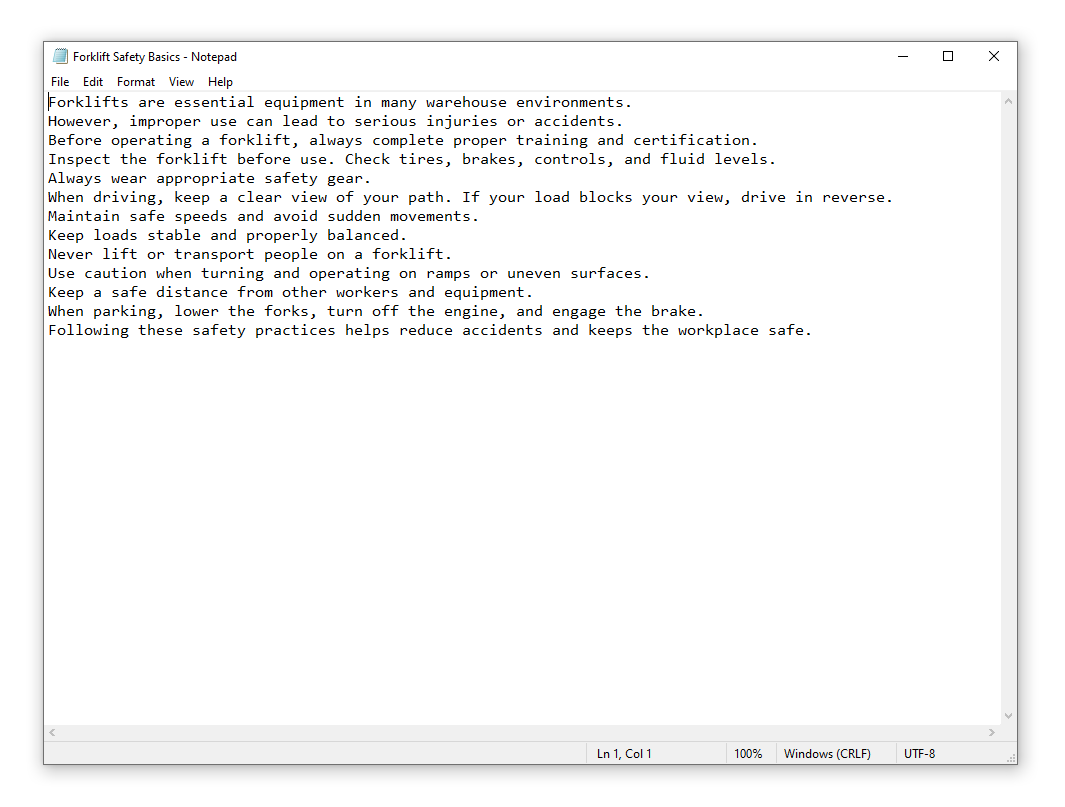Click the word 'transport' in the text
1065x807 pixels.
point(214,255)
